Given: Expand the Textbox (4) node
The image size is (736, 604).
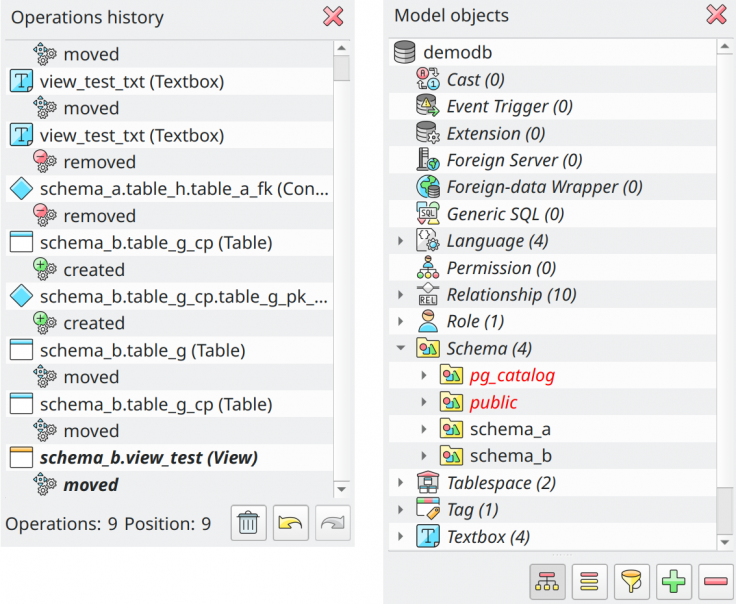Looking at the screenshot, I should click(400, 536).
